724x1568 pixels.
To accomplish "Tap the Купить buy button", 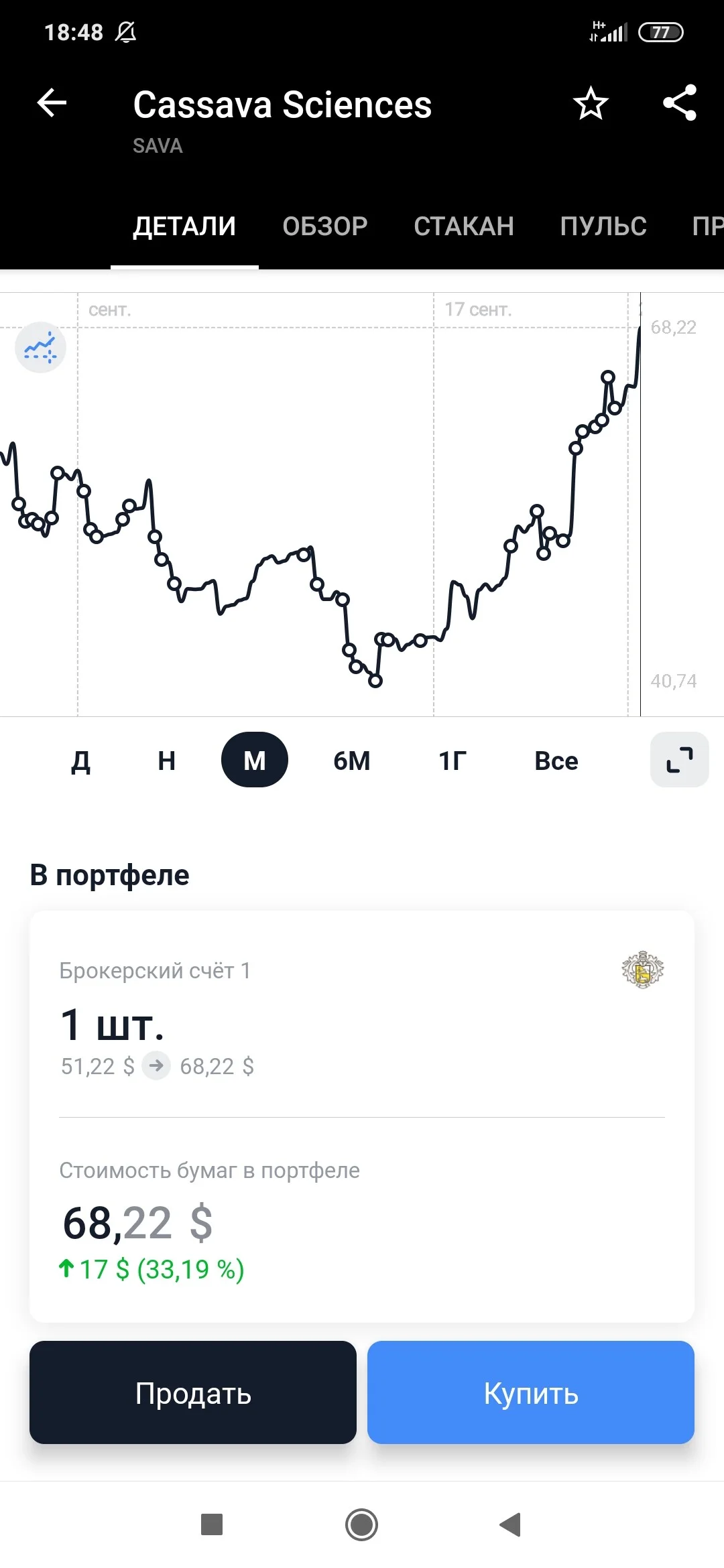I will point(531,1392).
